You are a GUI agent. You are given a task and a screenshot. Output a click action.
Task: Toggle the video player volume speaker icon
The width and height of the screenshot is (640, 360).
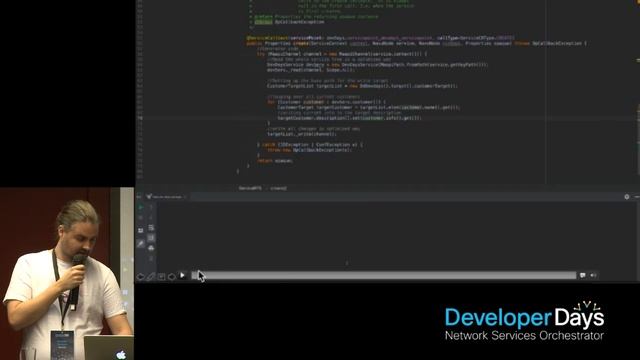pos(593,276)
